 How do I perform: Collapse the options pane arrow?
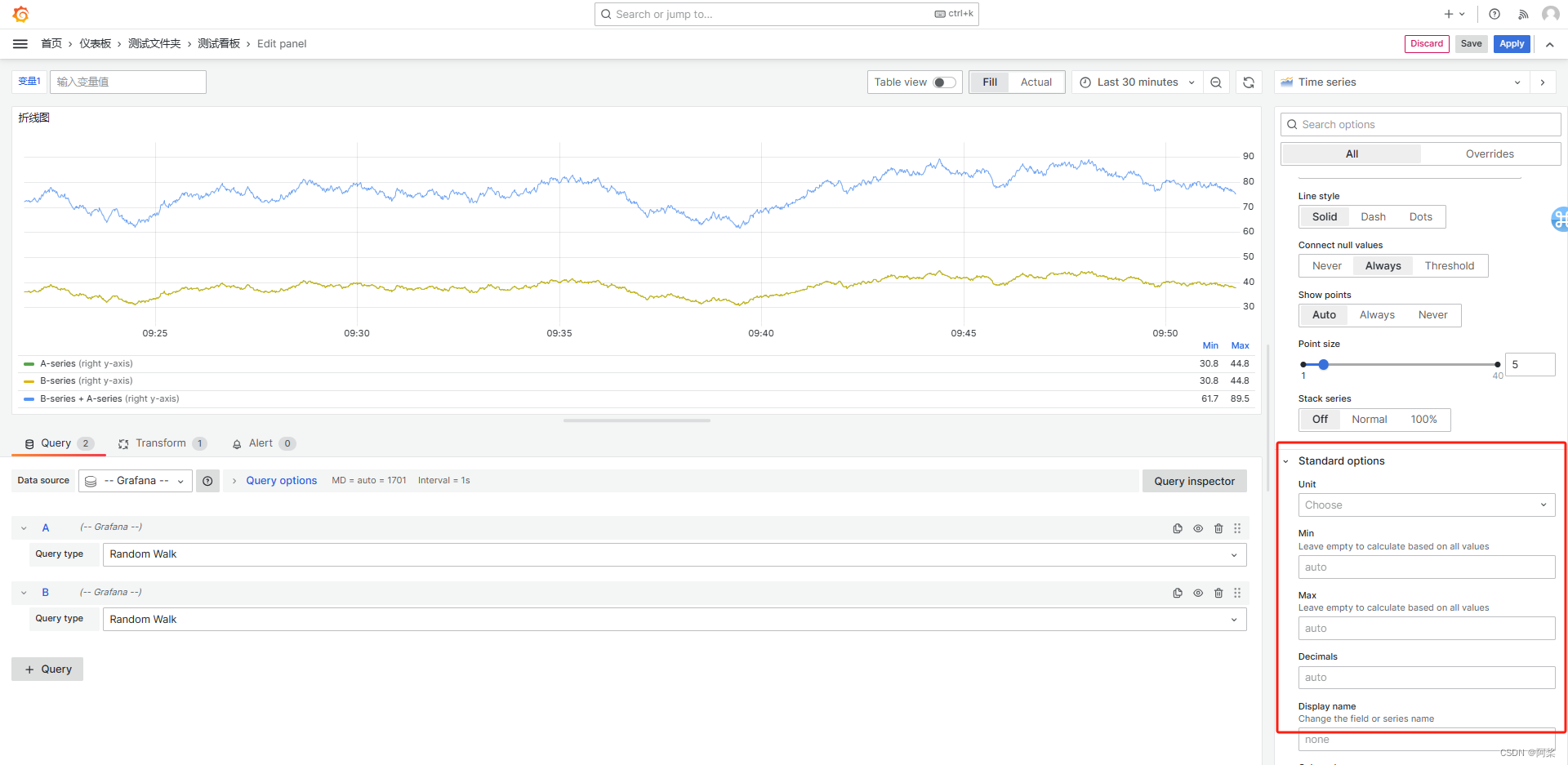click(1543, 82)
